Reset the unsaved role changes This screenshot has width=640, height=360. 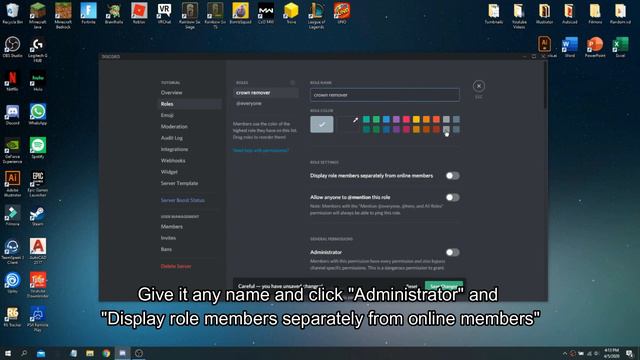(x=411, y=286)
